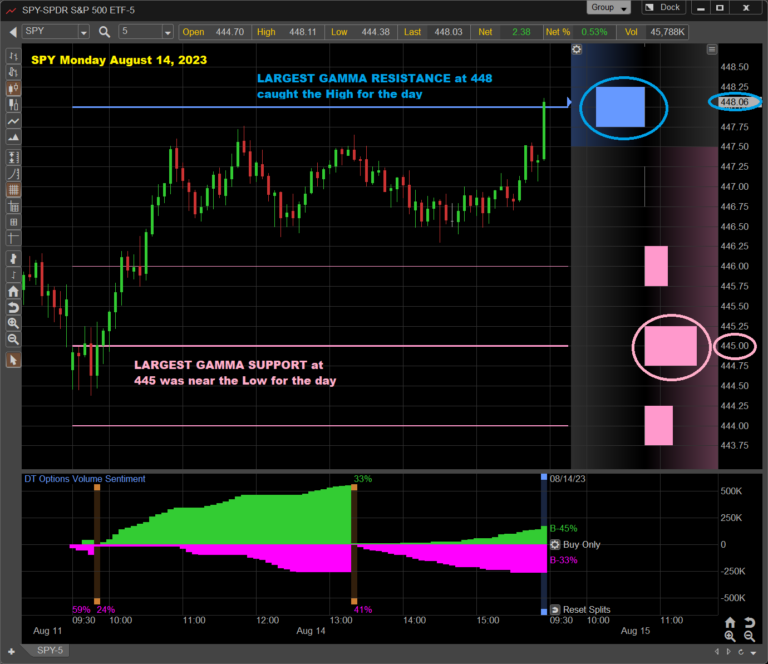Toggle the grid lines display icon

click(13, 189)
